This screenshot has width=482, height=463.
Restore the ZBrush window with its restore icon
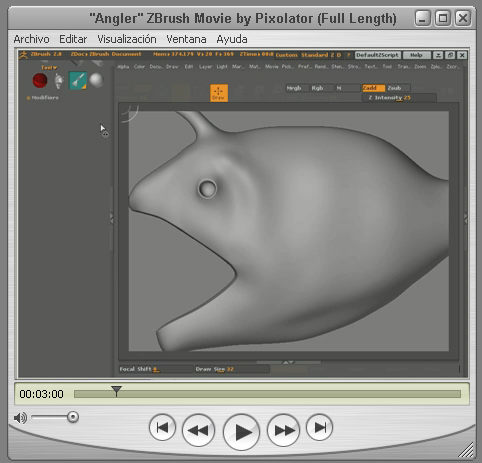[x=450, y=55]
